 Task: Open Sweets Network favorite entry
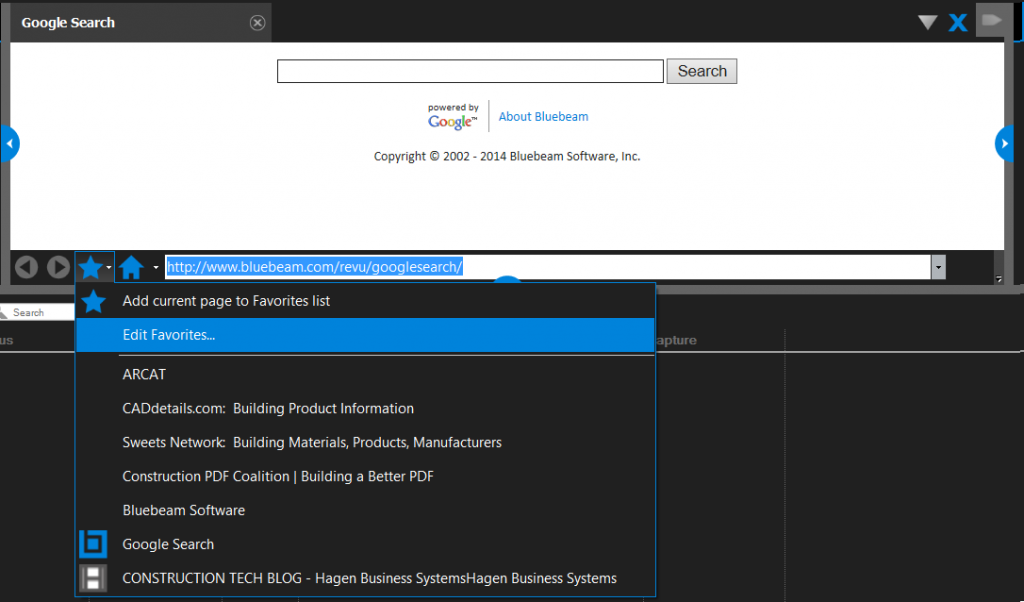pos(311,442)
